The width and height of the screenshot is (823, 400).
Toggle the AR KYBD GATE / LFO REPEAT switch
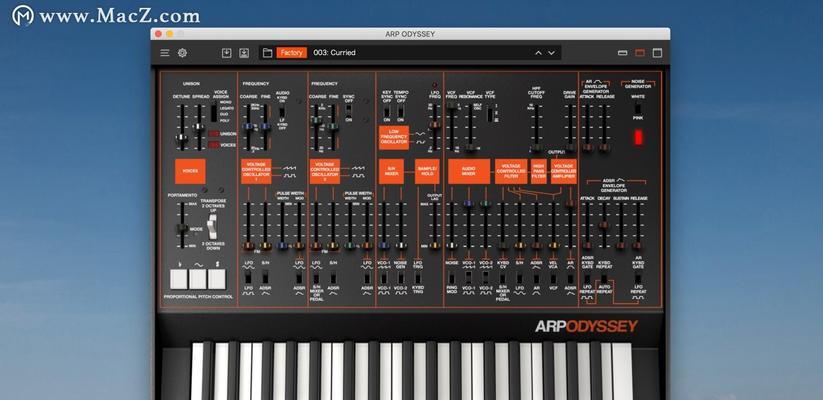(x=638, y=278)
